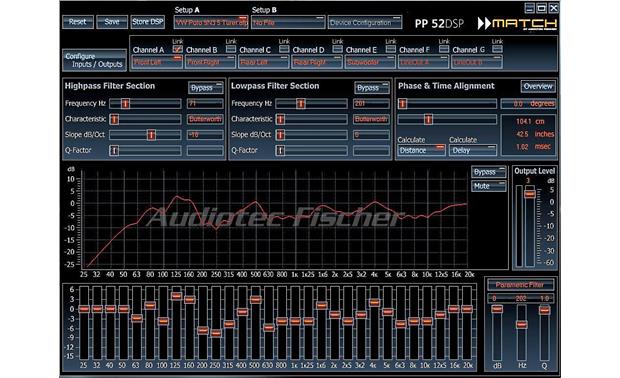Click the 500 Hz equalizer band fader
620x378 pixels.
click(x=255, y=299)
